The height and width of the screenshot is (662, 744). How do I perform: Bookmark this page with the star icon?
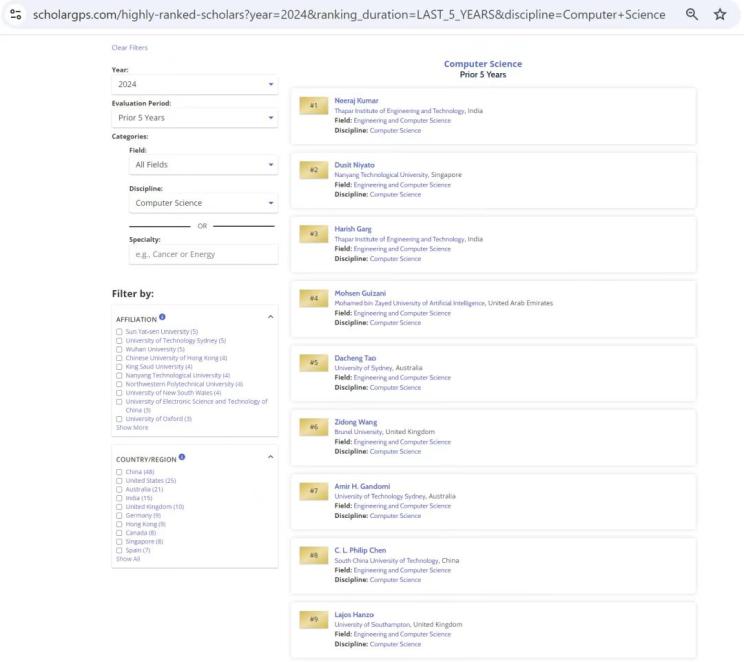tap(720, 14)
